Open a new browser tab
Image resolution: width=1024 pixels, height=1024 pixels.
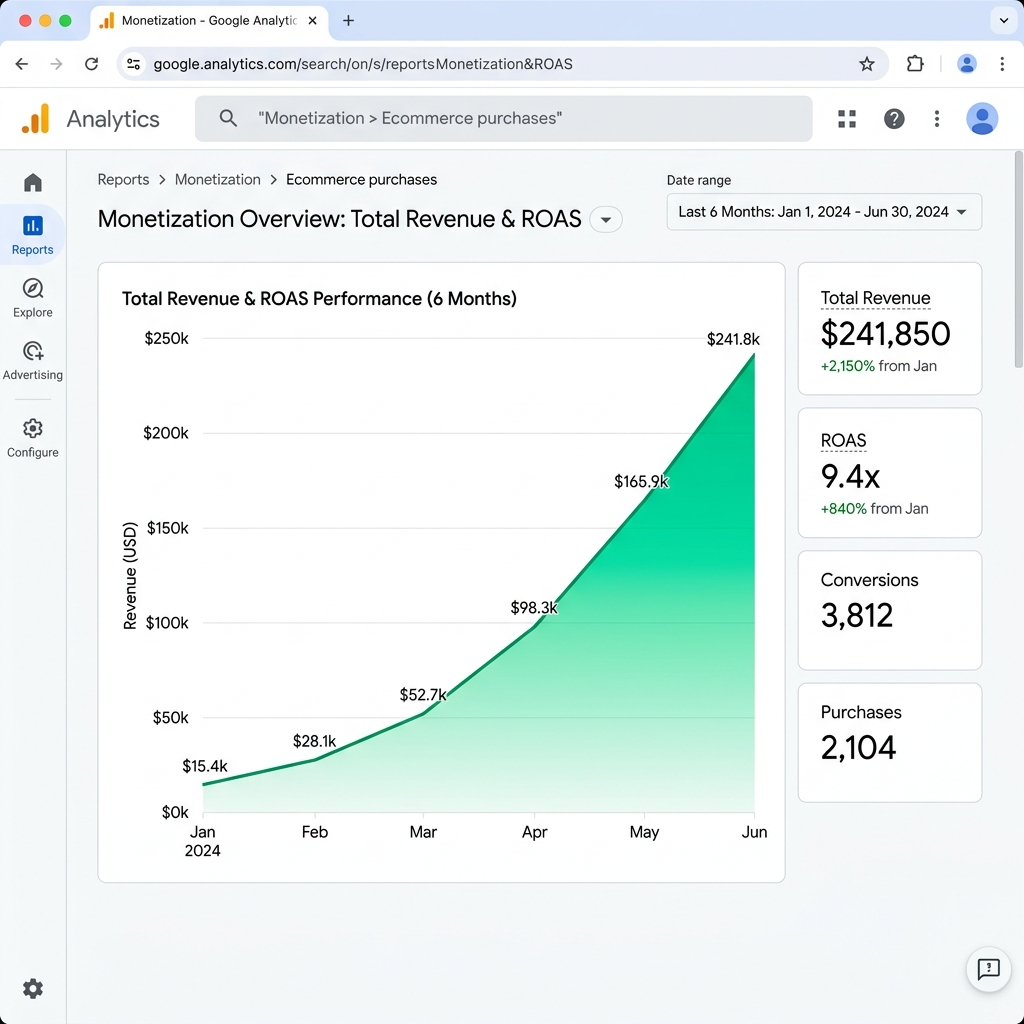[349, 21]
